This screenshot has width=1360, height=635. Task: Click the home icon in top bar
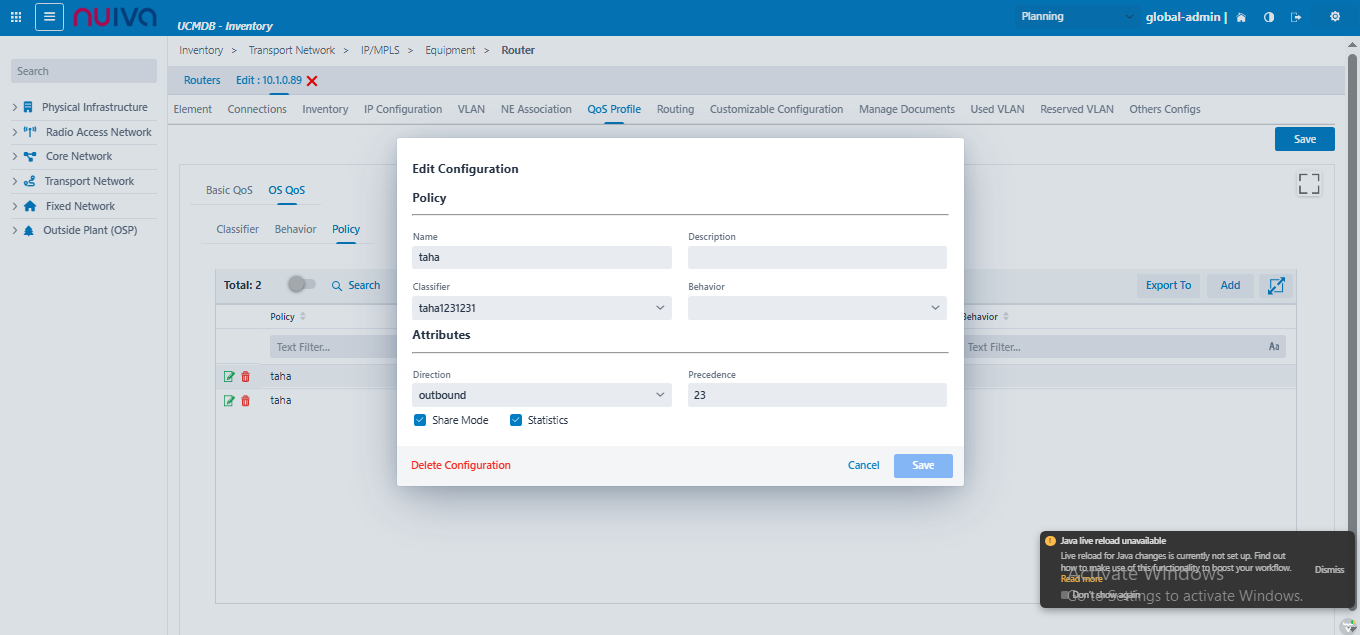coord(1241,17)
